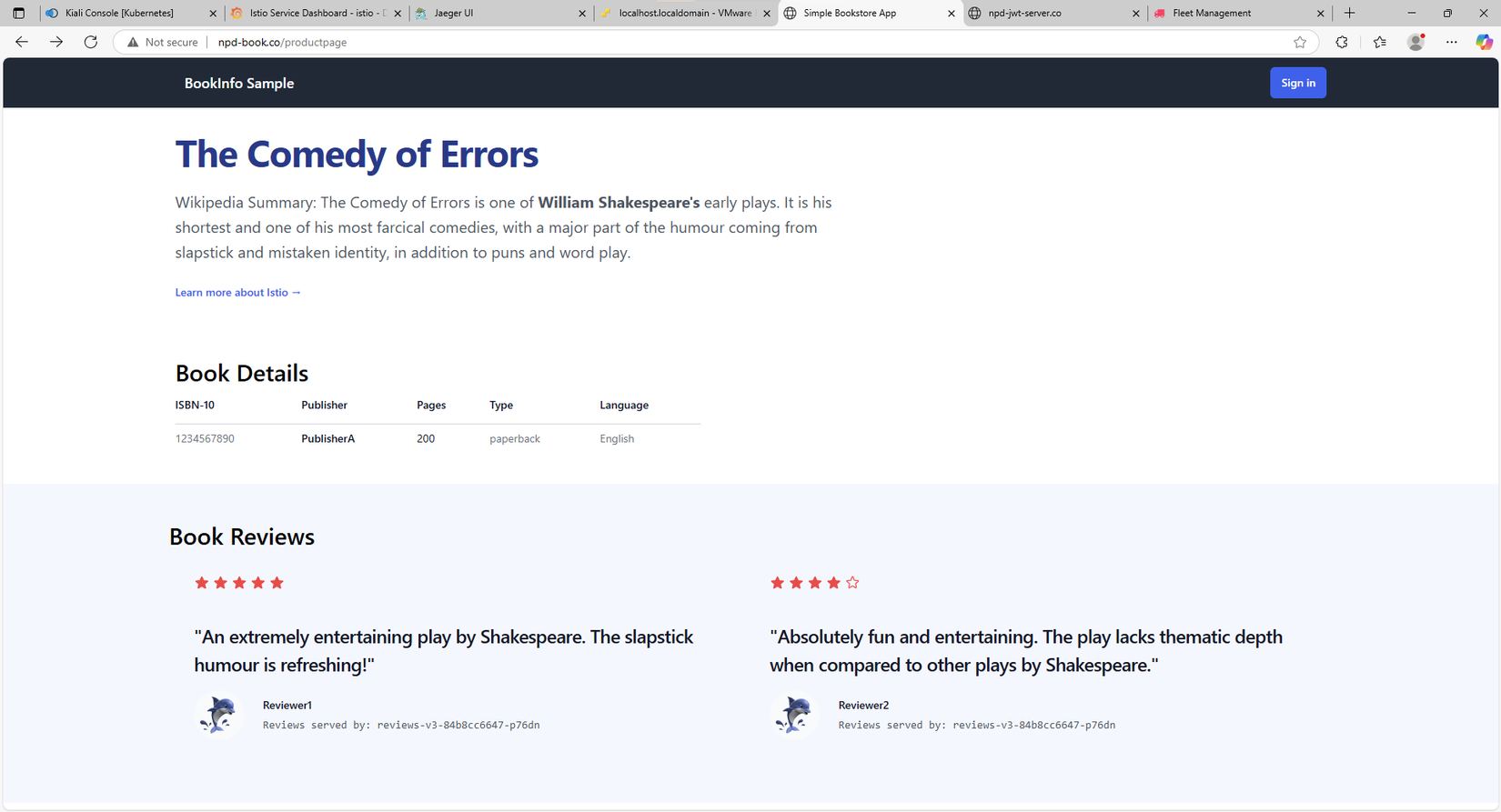This screenshot has width=1501, height=812.
Task: Click The Comedy of Errors heading
Action: click(x=357, y=155)
